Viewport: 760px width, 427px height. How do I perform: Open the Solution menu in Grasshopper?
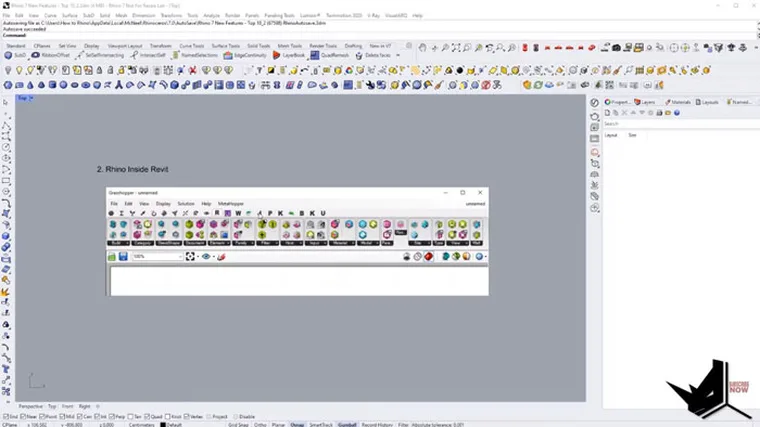186,204
